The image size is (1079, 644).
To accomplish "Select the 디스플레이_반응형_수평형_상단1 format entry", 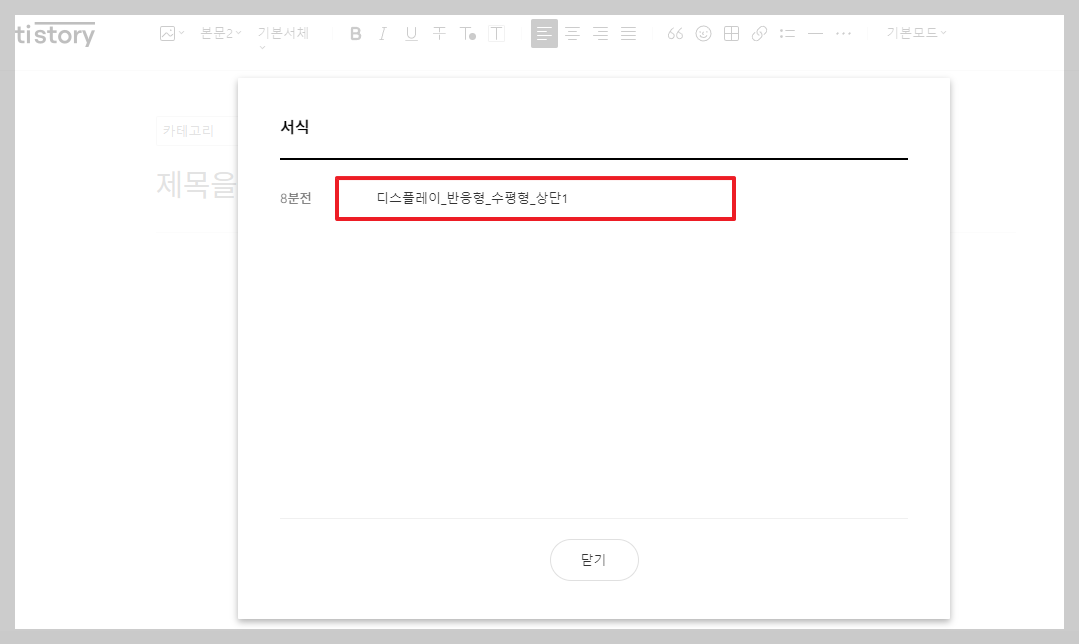I will tap(535, 198).
